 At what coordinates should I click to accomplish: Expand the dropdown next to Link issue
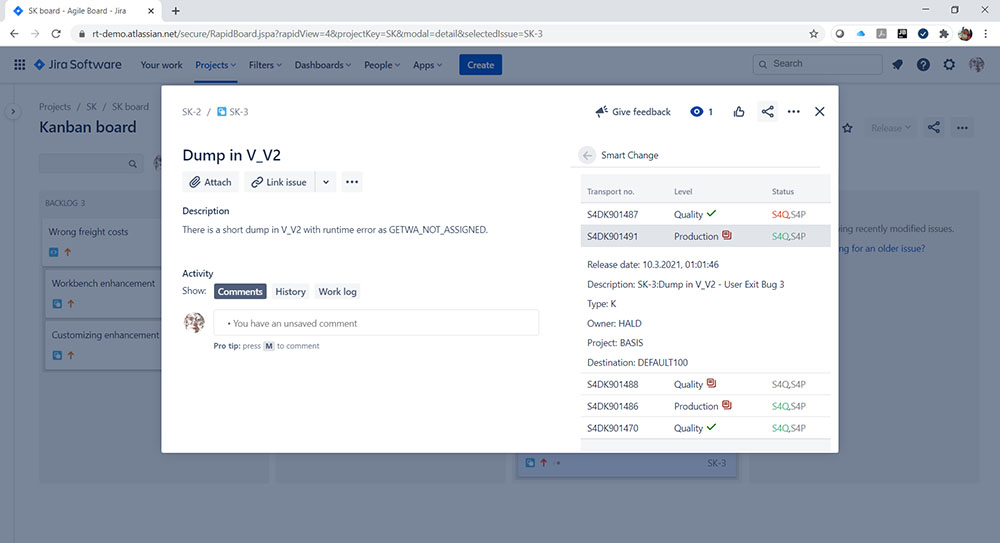(326, 182)
